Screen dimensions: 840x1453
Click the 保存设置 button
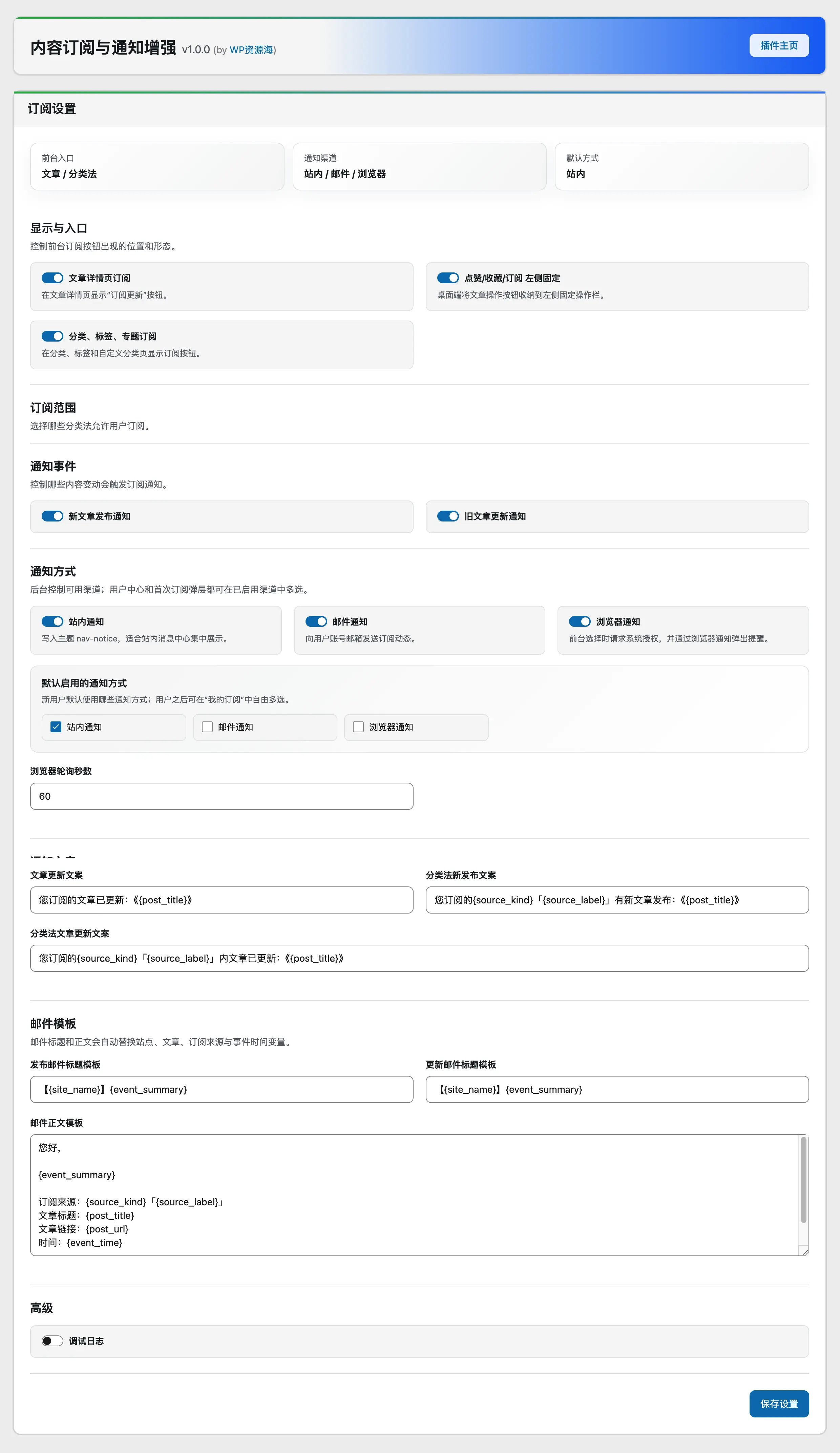coord(778,1404)
